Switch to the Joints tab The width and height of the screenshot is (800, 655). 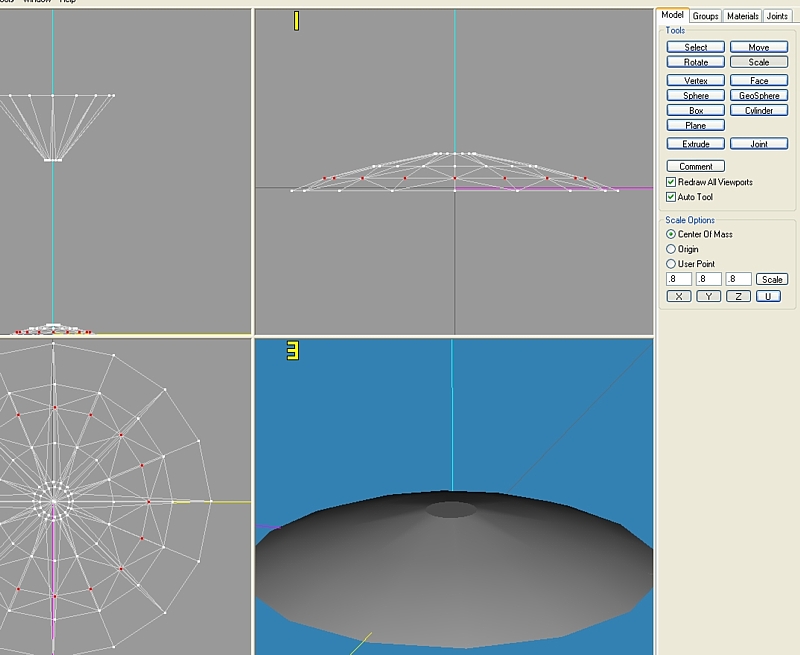[777, 16]
